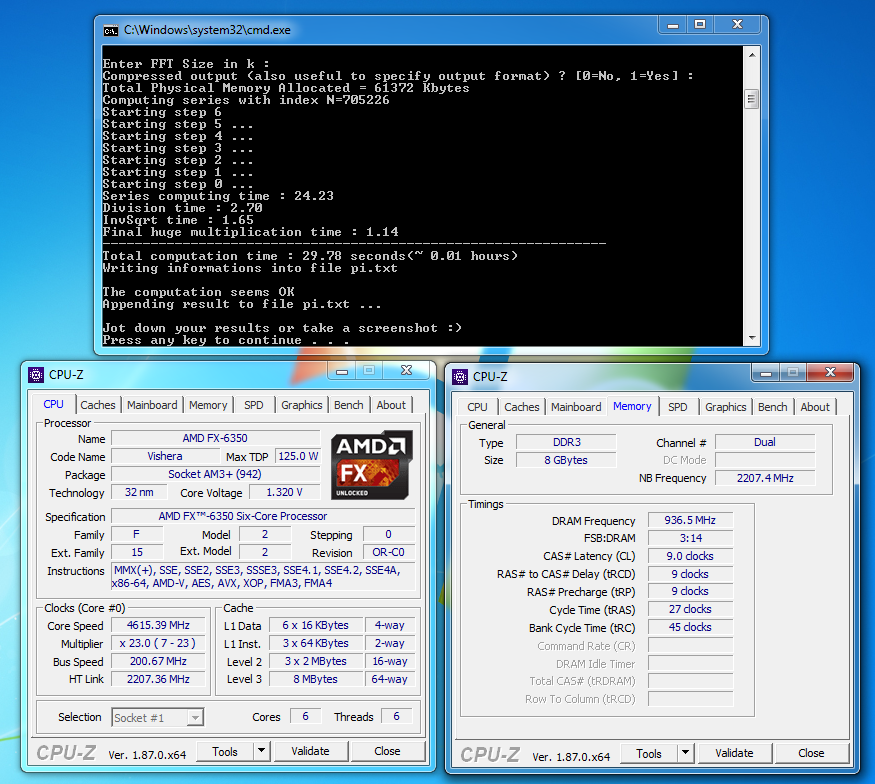The height and width of the screenshot is (784, 875).
Task: Maximize the cmd.exe window
Action: point(700,25)
